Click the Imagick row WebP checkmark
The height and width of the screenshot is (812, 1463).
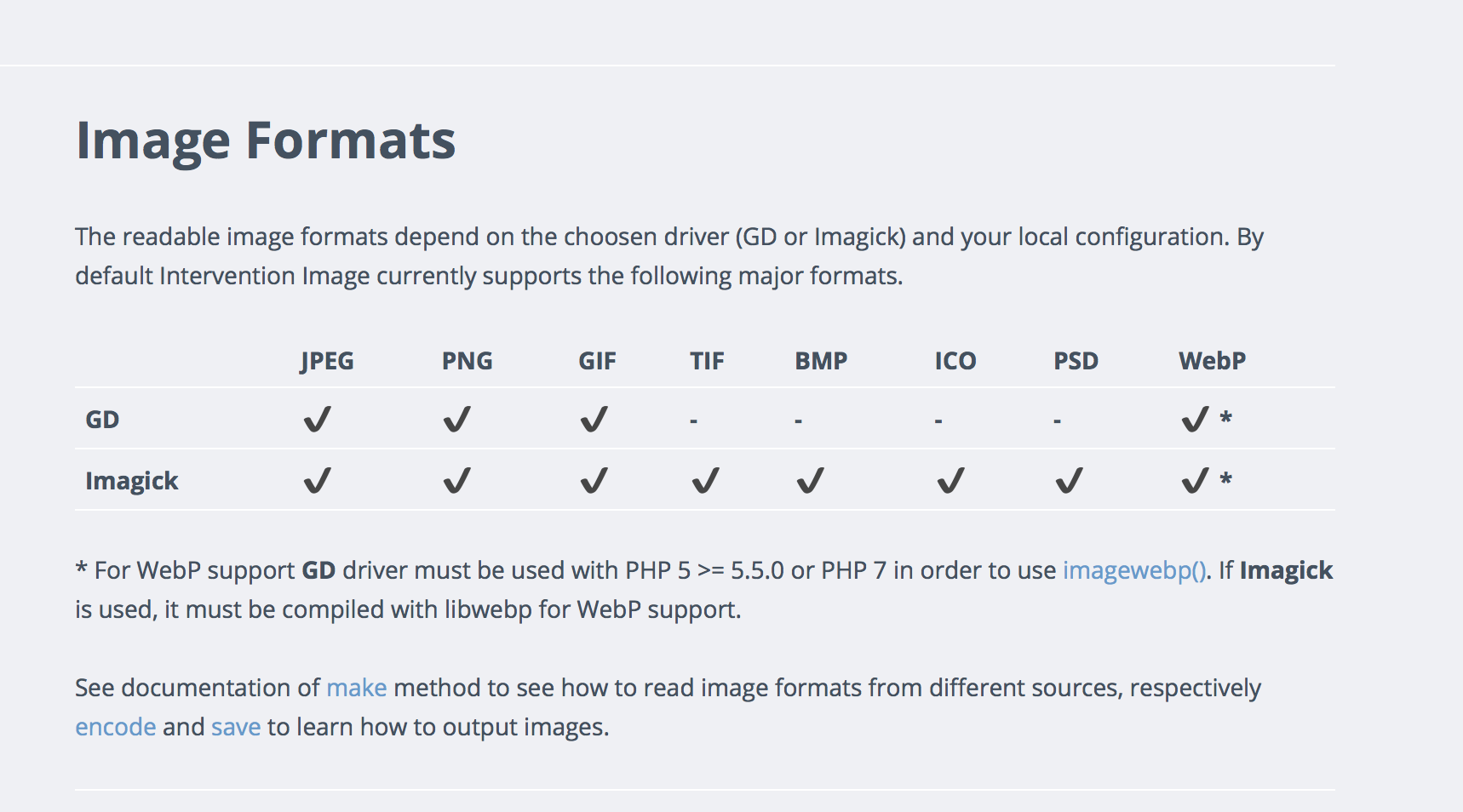(1195, 481)
